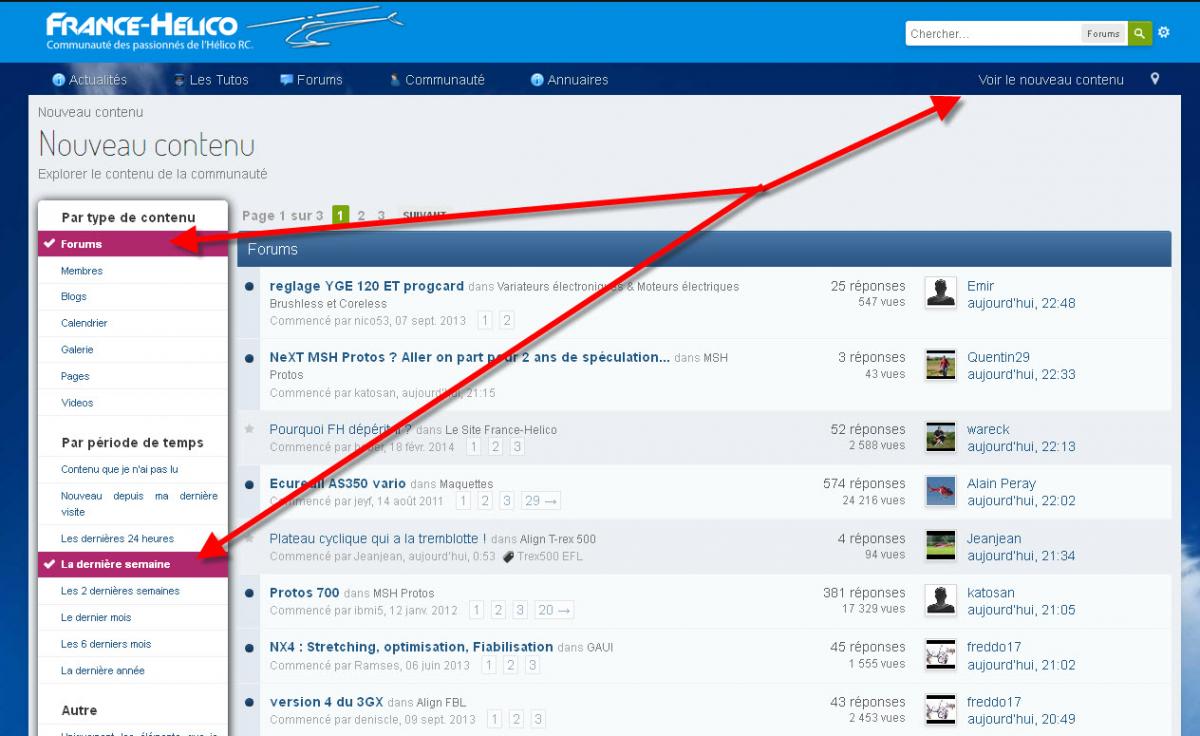Open topic reglage YGE 120 ET progcard
Image resolution: width=1200 pixels, height=736 pixels.
367,286
